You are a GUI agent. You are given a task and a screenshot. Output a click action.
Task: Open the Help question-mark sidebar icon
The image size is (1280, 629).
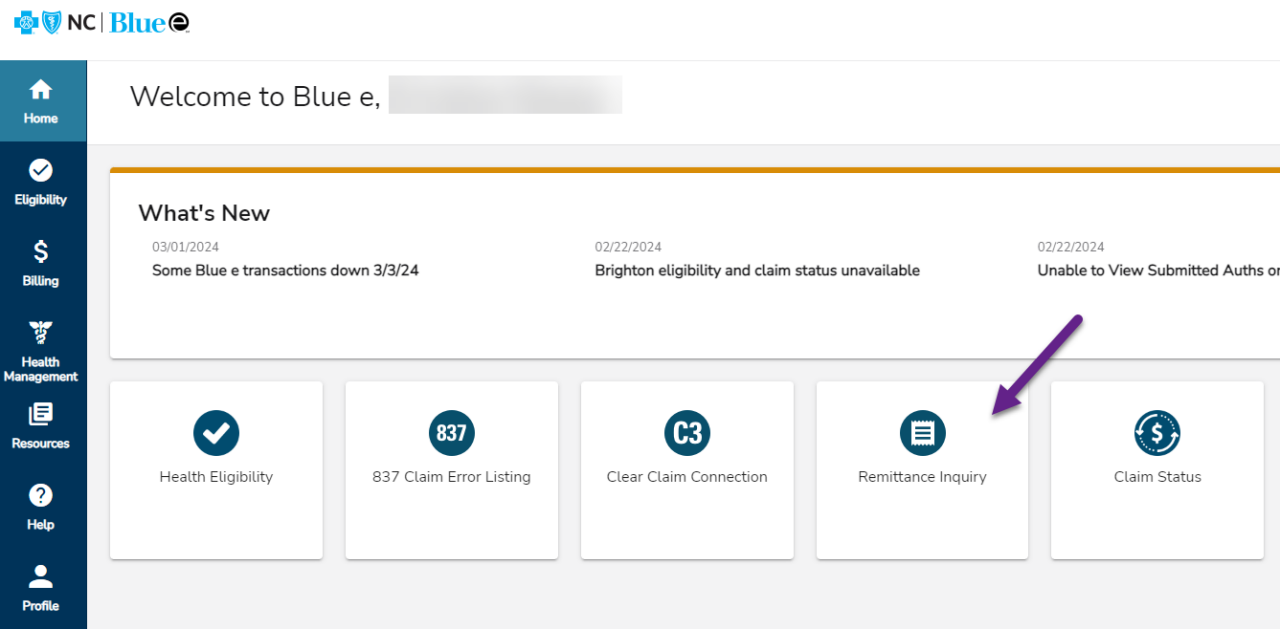click(41, 495)
